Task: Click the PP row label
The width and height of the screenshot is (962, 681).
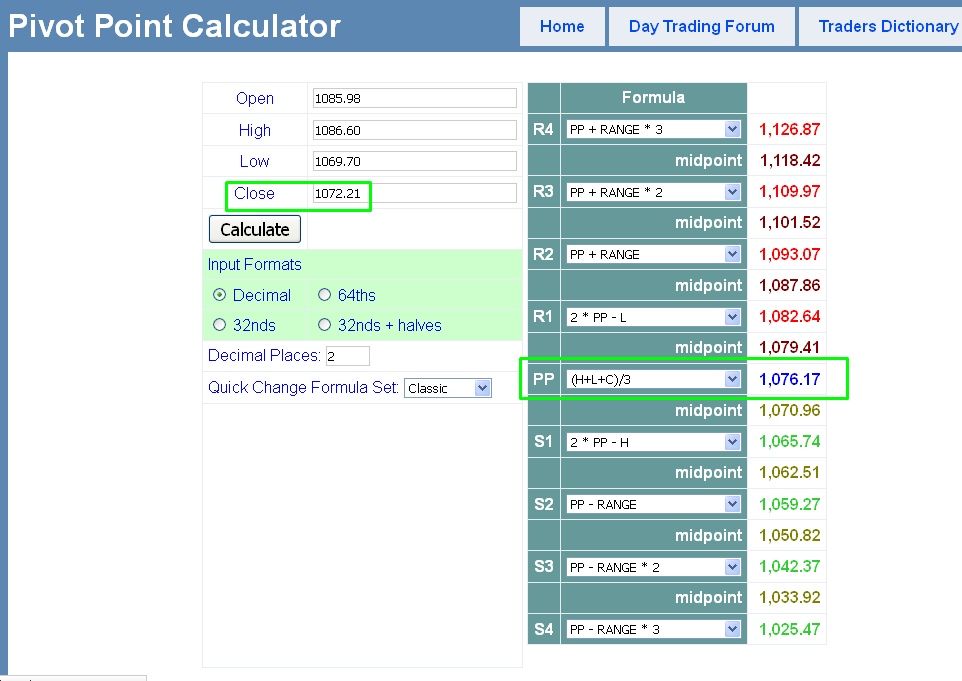Action: tap(544, 379)
